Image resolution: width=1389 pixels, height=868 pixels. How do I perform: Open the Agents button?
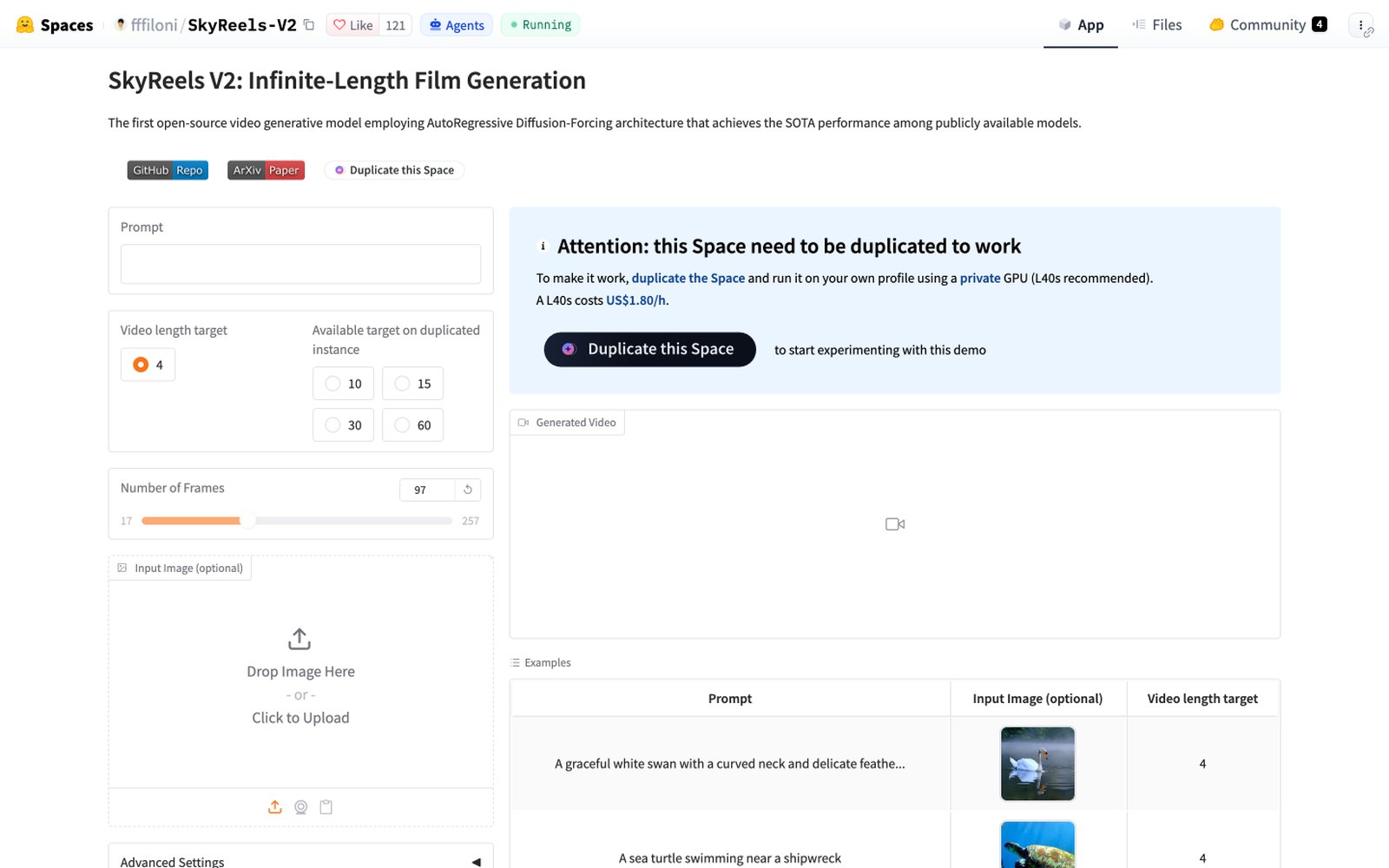coord(457,25)
